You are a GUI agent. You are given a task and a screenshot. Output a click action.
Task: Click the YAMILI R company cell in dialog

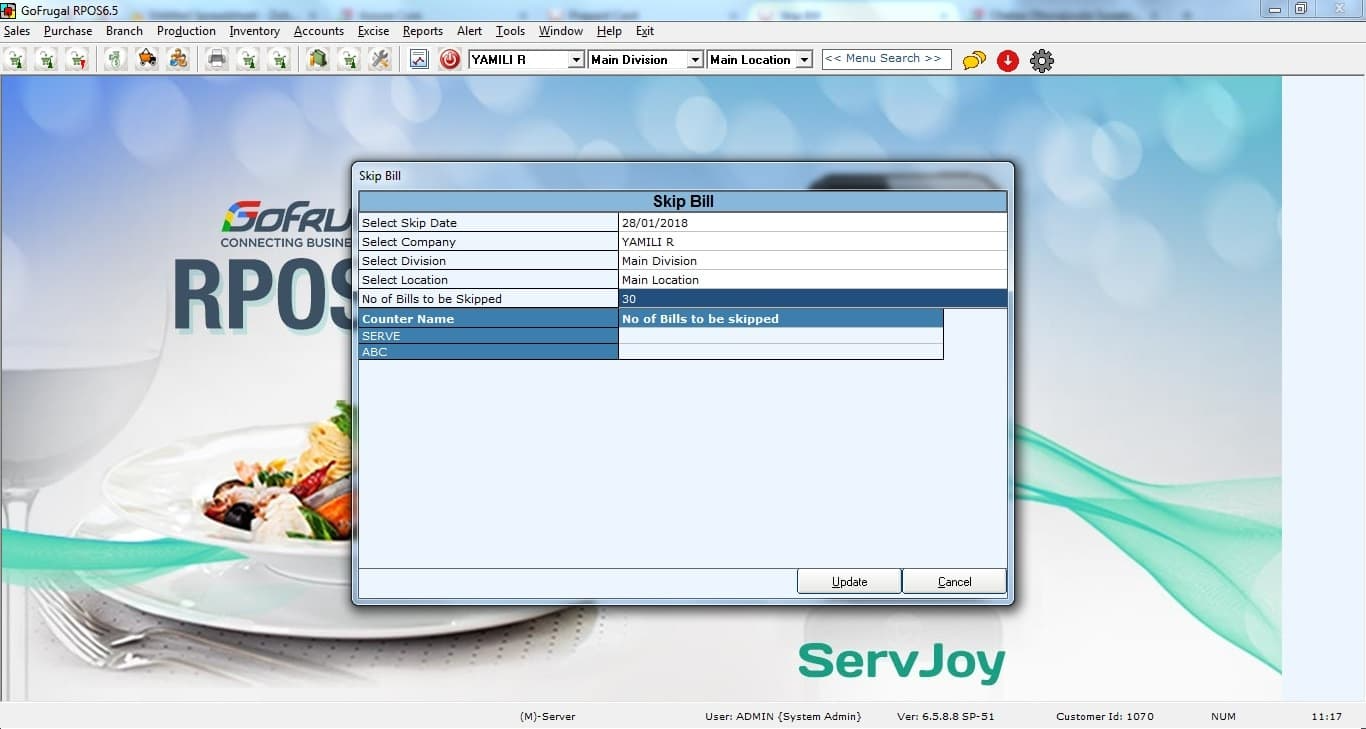pos(813,242)
